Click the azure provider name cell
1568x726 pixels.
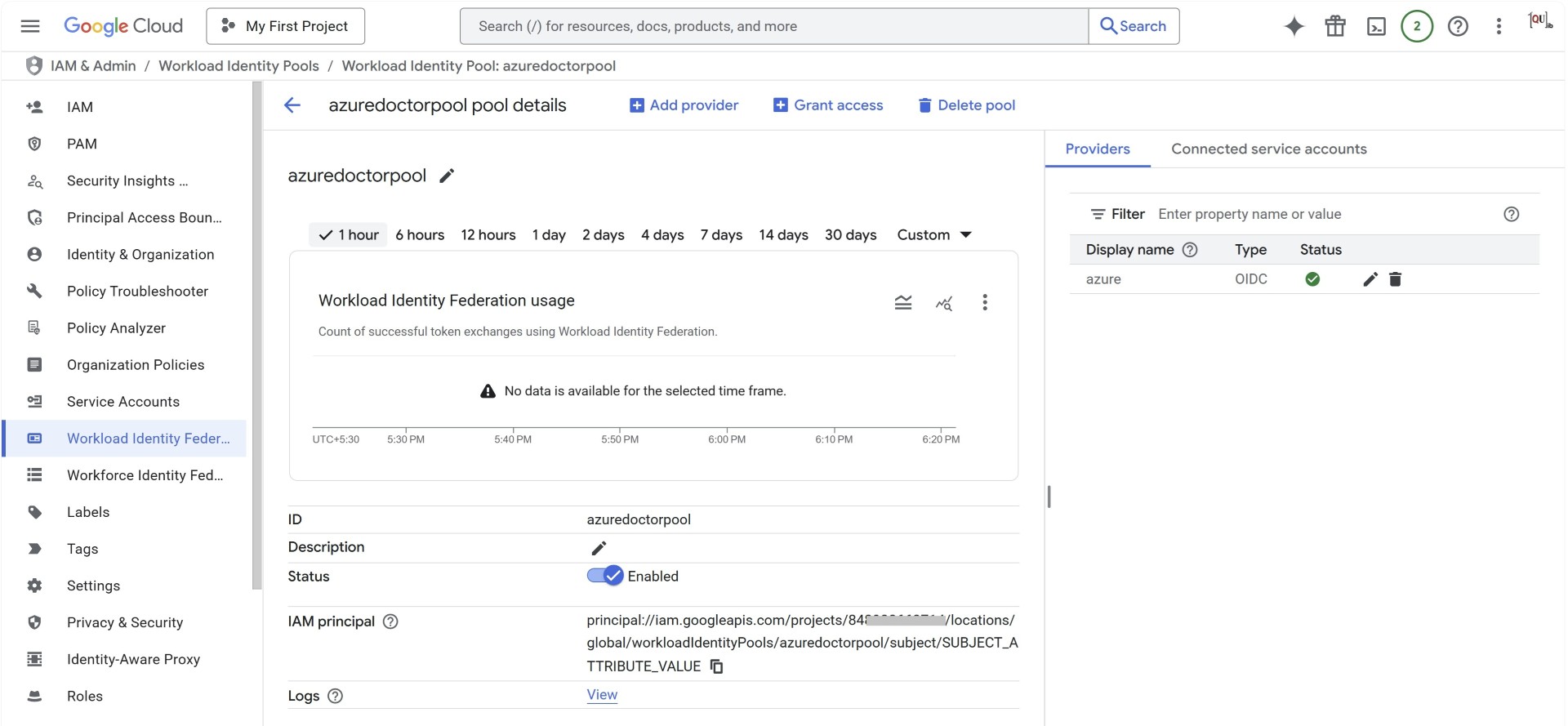click(x=1103, y=279)
